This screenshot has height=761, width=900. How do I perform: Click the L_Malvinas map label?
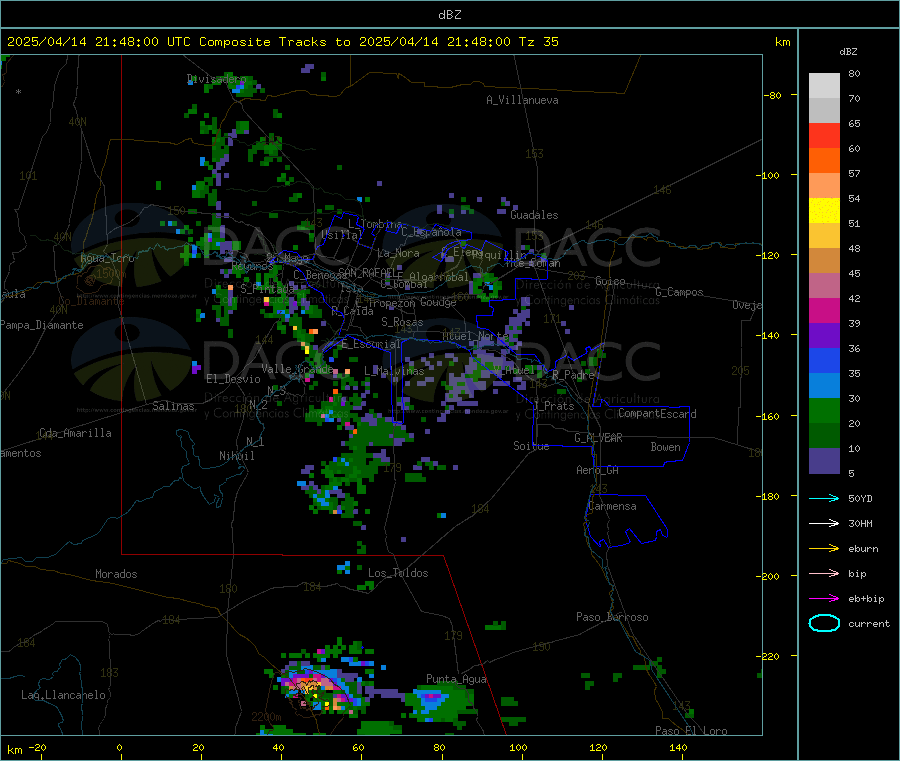(394, 371)
